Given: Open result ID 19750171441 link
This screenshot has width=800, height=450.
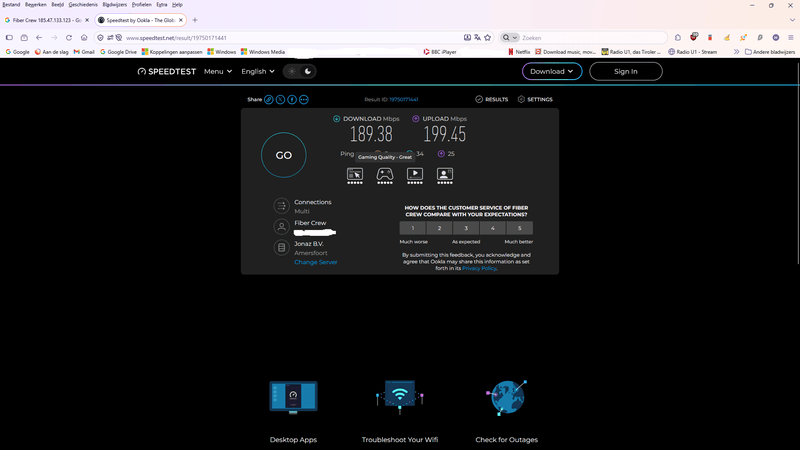Looking at the screenshot, I should pyautogui.click(x=404, y=99).
